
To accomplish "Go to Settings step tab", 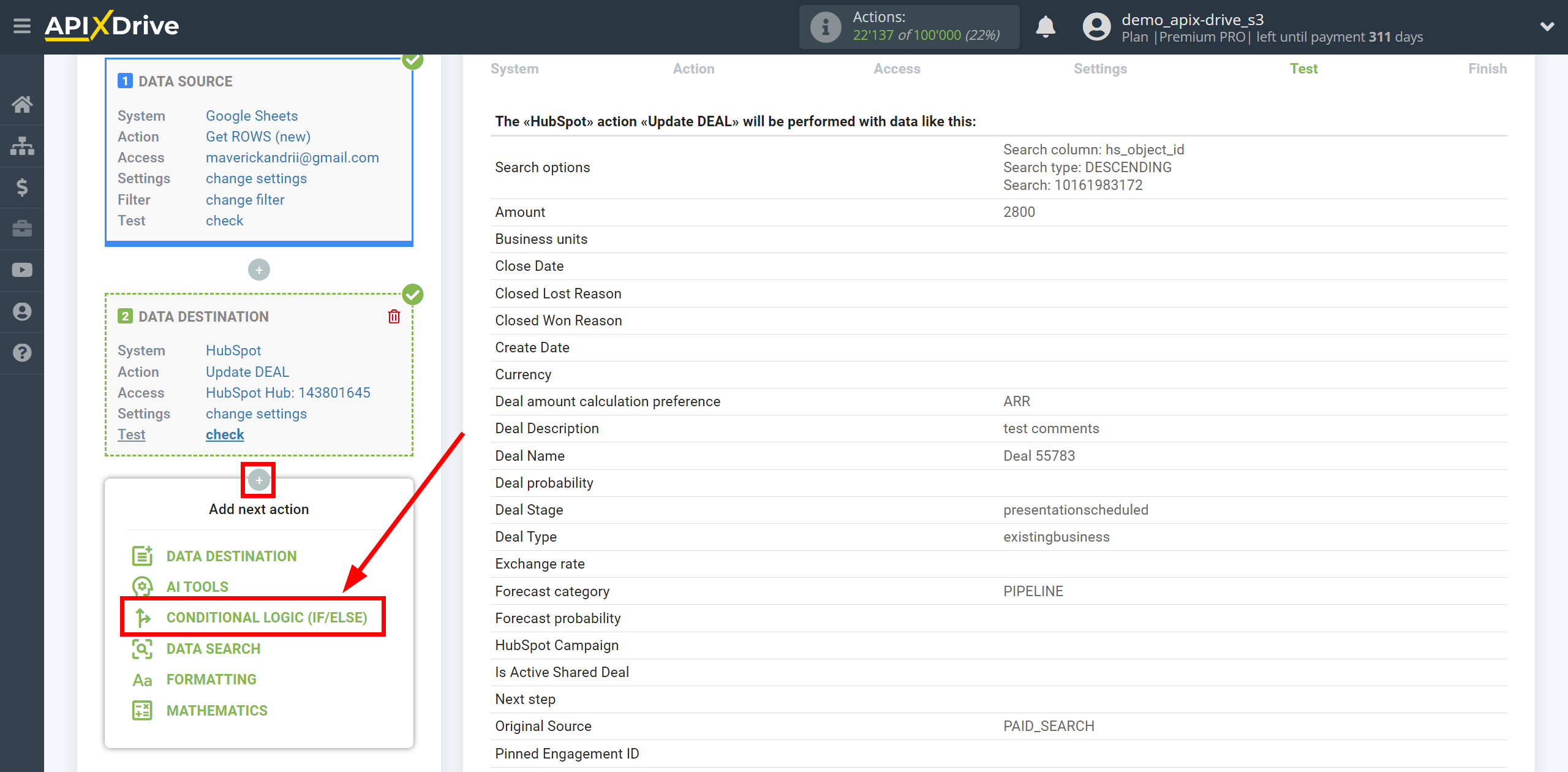I will (1100, 69).
